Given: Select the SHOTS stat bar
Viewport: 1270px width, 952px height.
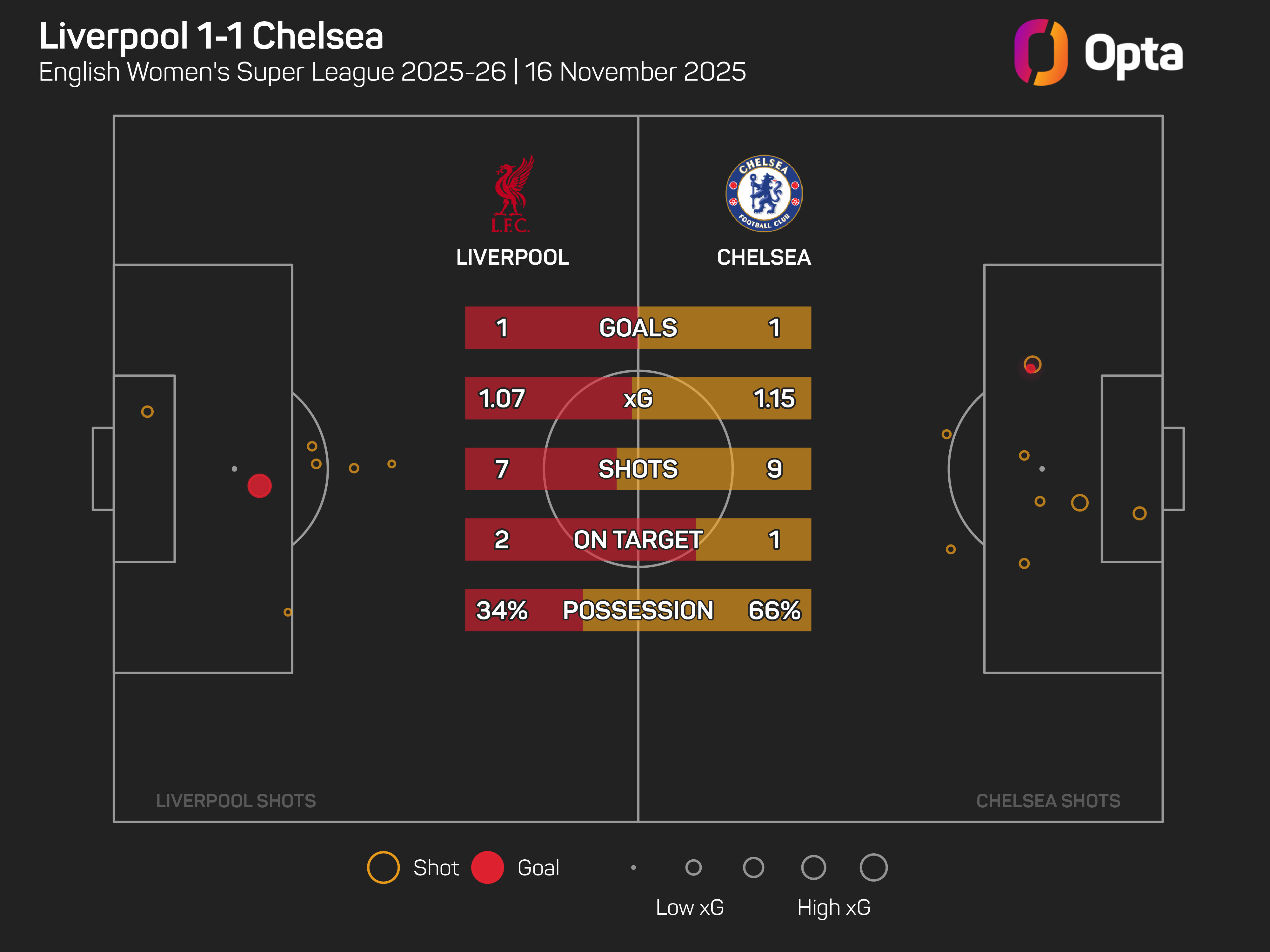Looking at the screenshot, I should click(x=638, y=469).
